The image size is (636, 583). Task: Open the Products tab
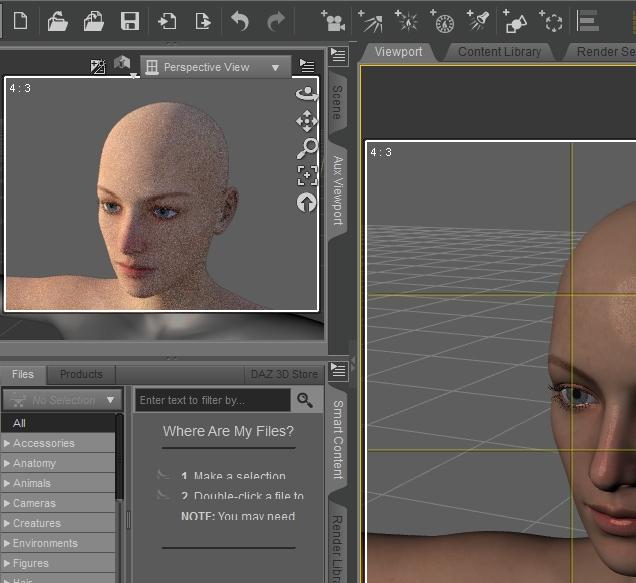tap(81, 374)
